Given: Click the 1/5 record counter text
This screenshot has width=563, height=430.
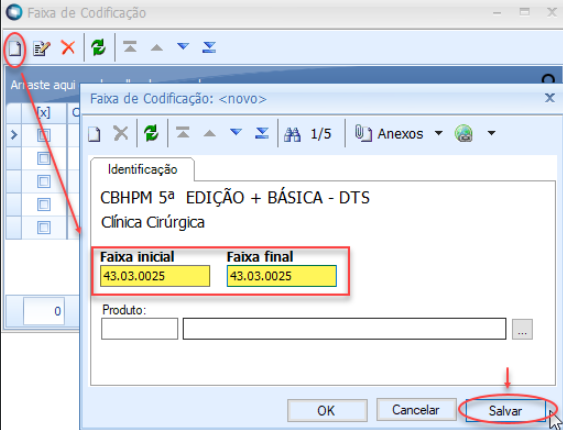Looking at the screenshot, I should [x=321, y=134].
